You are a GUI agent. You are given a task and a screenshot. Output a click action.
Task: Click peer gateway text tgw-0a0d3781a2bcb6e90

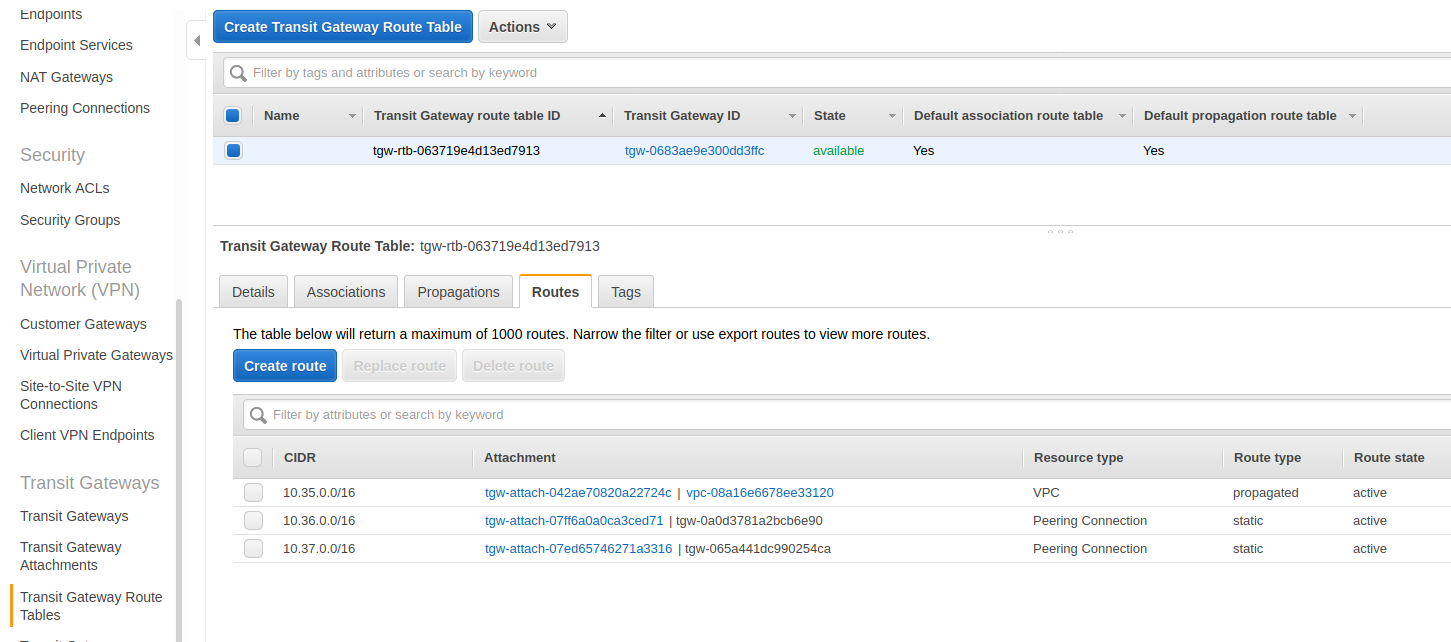click(749, 521)
